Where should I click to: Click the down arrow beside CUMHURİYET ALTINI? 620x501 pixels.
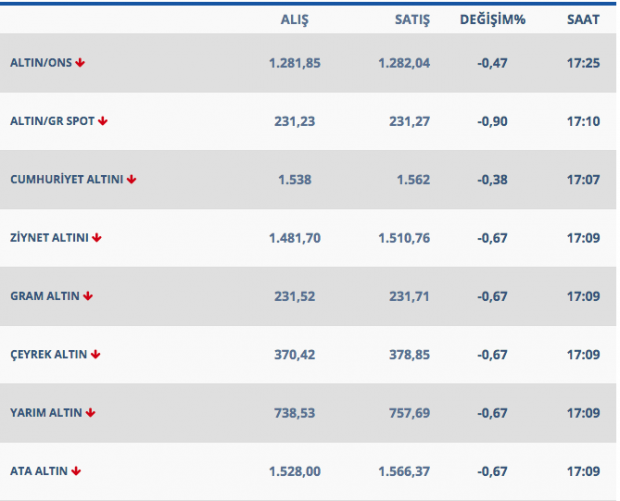coord(131,180)
